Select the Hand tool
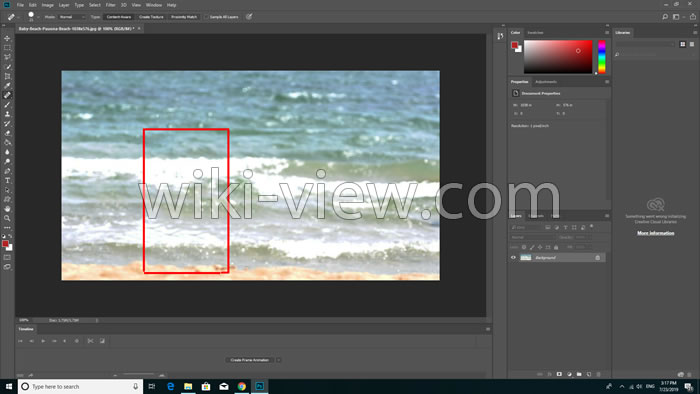The width and height of the screenshot is (700, 394). tap(7, 209)
